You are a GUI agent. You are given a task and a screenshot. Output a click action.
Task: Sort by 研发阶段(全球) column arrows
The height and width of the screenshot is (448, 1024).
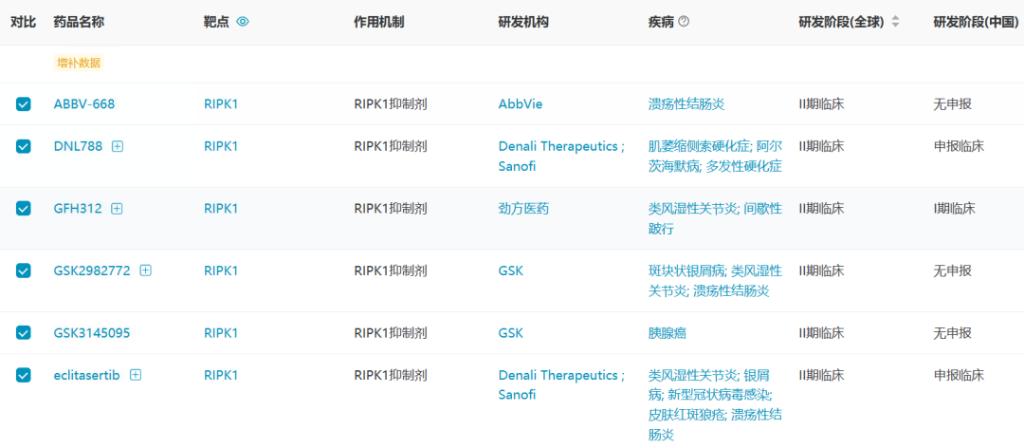(895, 22)
